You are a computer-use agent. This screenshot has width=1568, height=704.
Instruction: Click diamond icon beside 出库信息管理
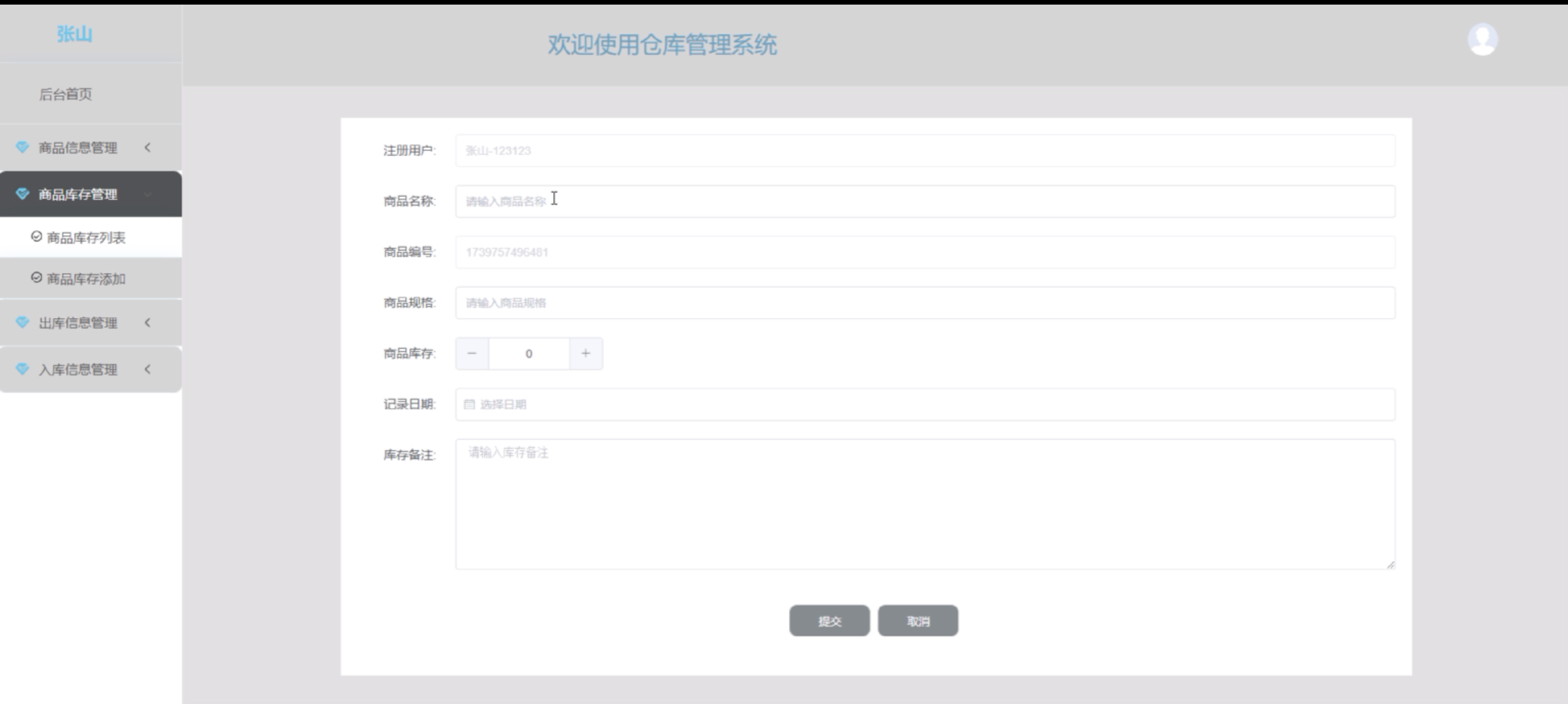pyautogui.click(x=22, y=323)
